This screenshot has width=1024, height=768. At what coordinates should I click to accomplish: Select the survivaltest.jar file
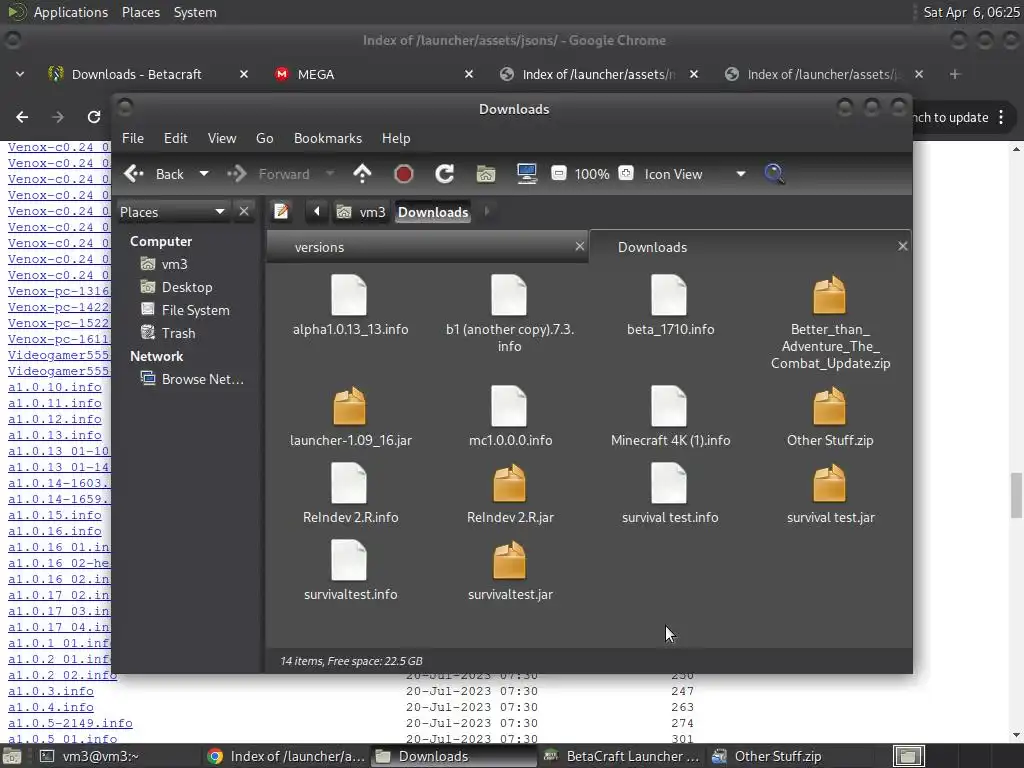pyautogui.click(x=509, y=570)
